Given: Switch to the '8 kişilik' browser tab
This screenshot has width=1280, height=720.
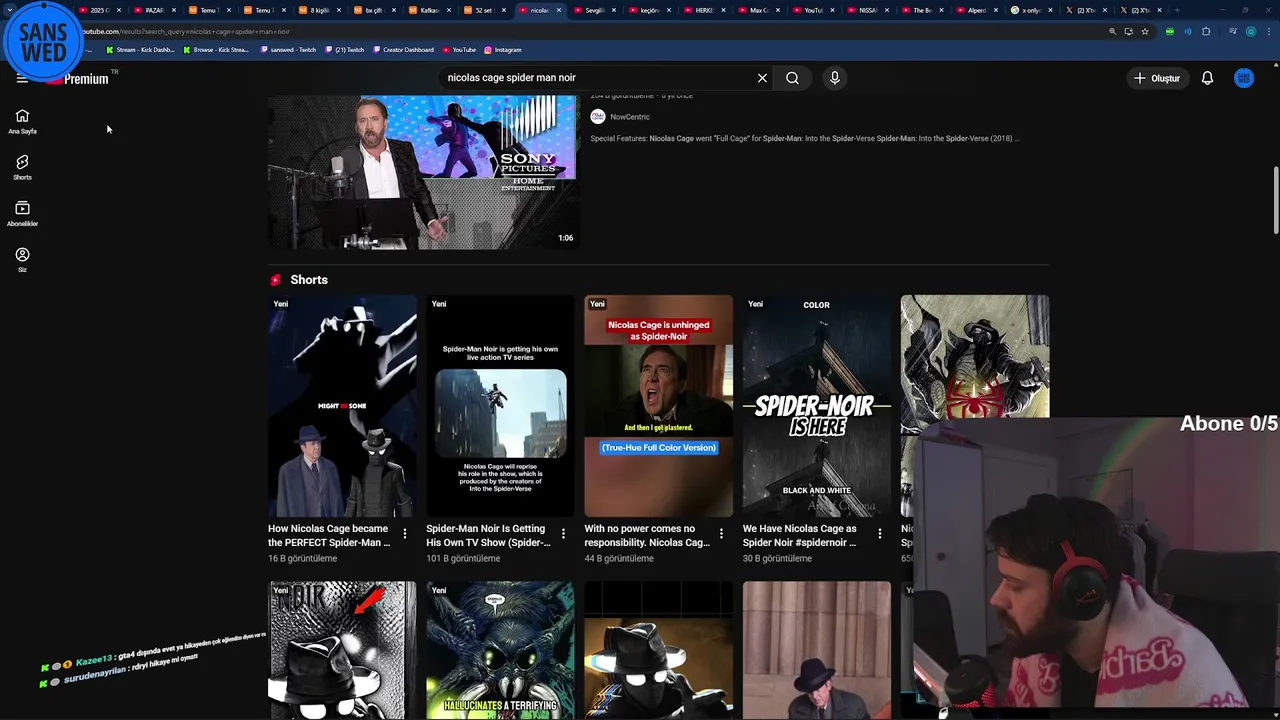Looking at the screenshot, I should (319, 10).
